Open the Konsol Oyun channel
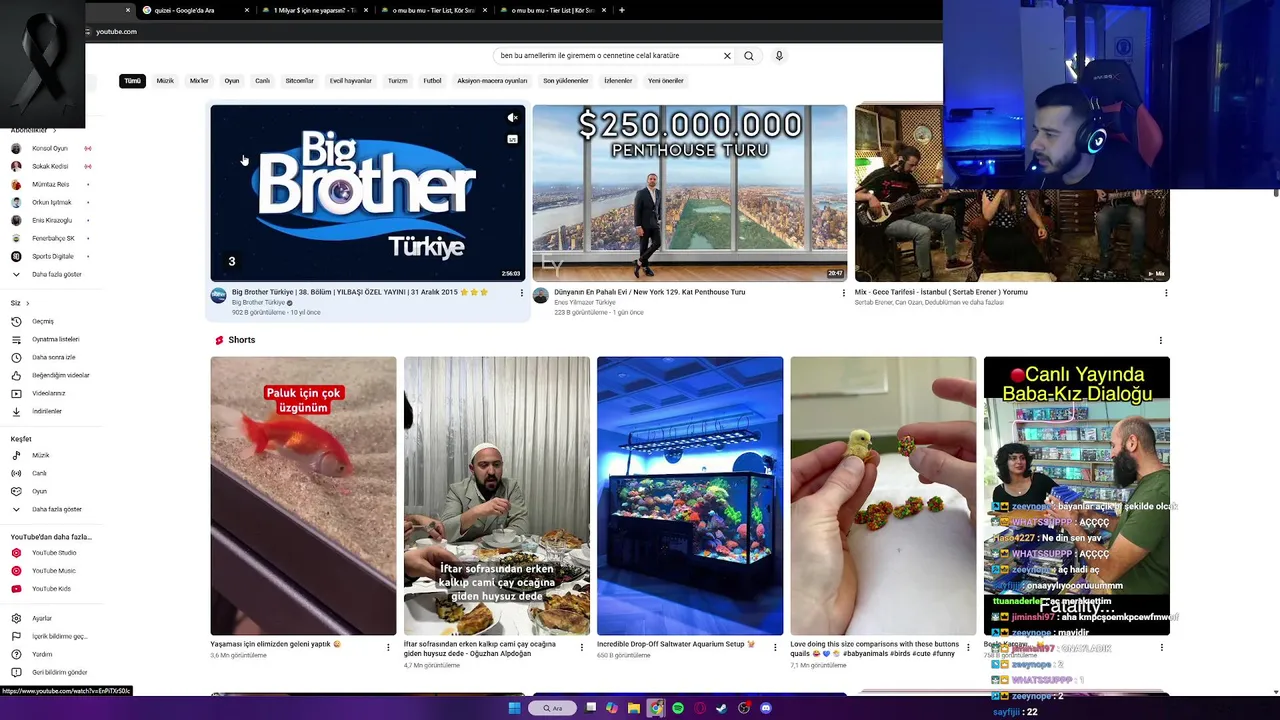This screenshot has width=1280, height=720. point(48,148)
